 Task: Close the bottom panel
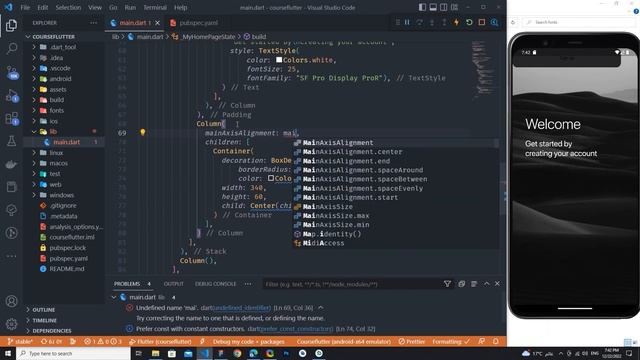click(497, 284)
